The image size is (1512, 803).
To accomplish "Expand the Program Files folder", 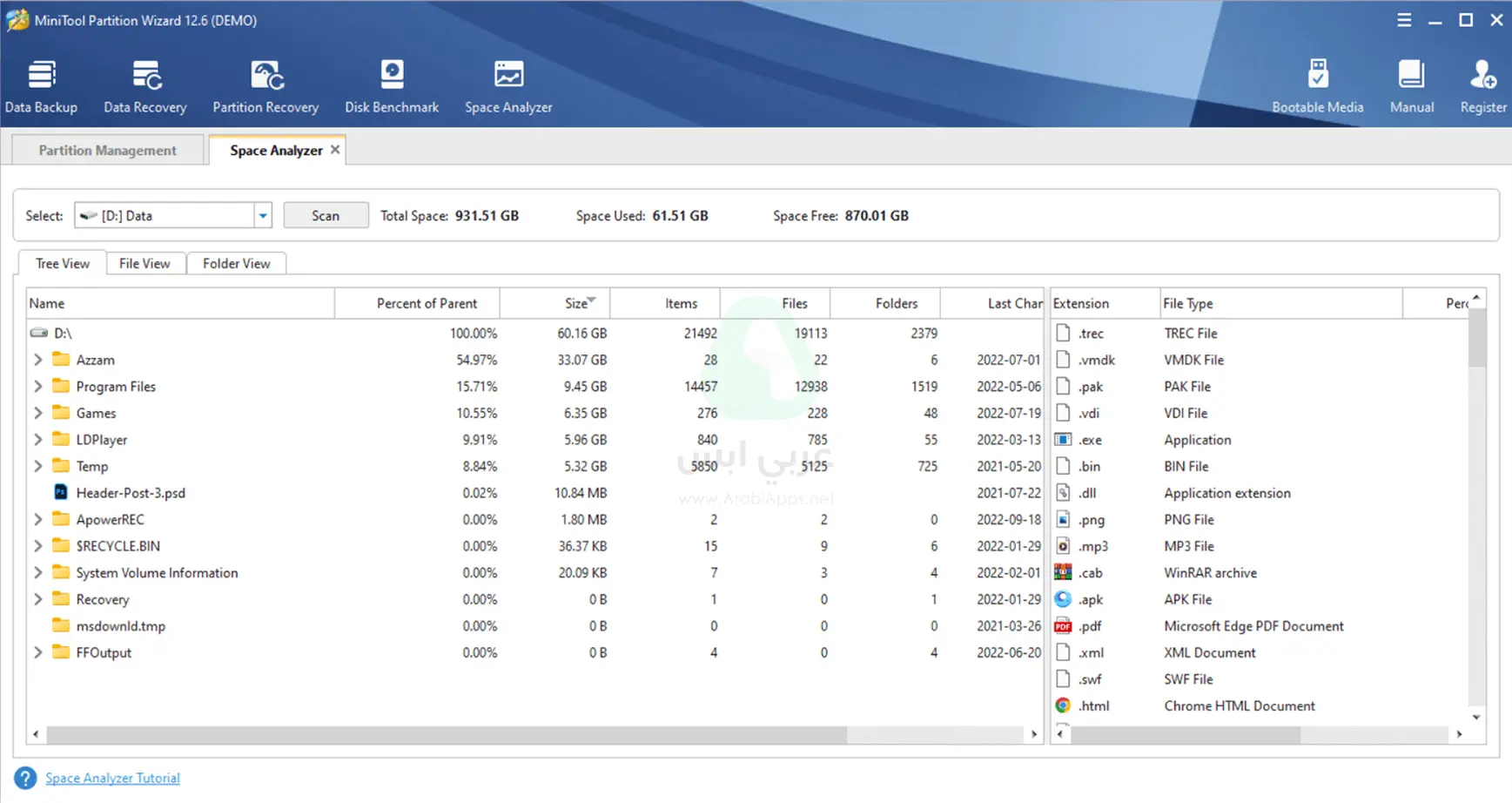I will pos(38,387).
